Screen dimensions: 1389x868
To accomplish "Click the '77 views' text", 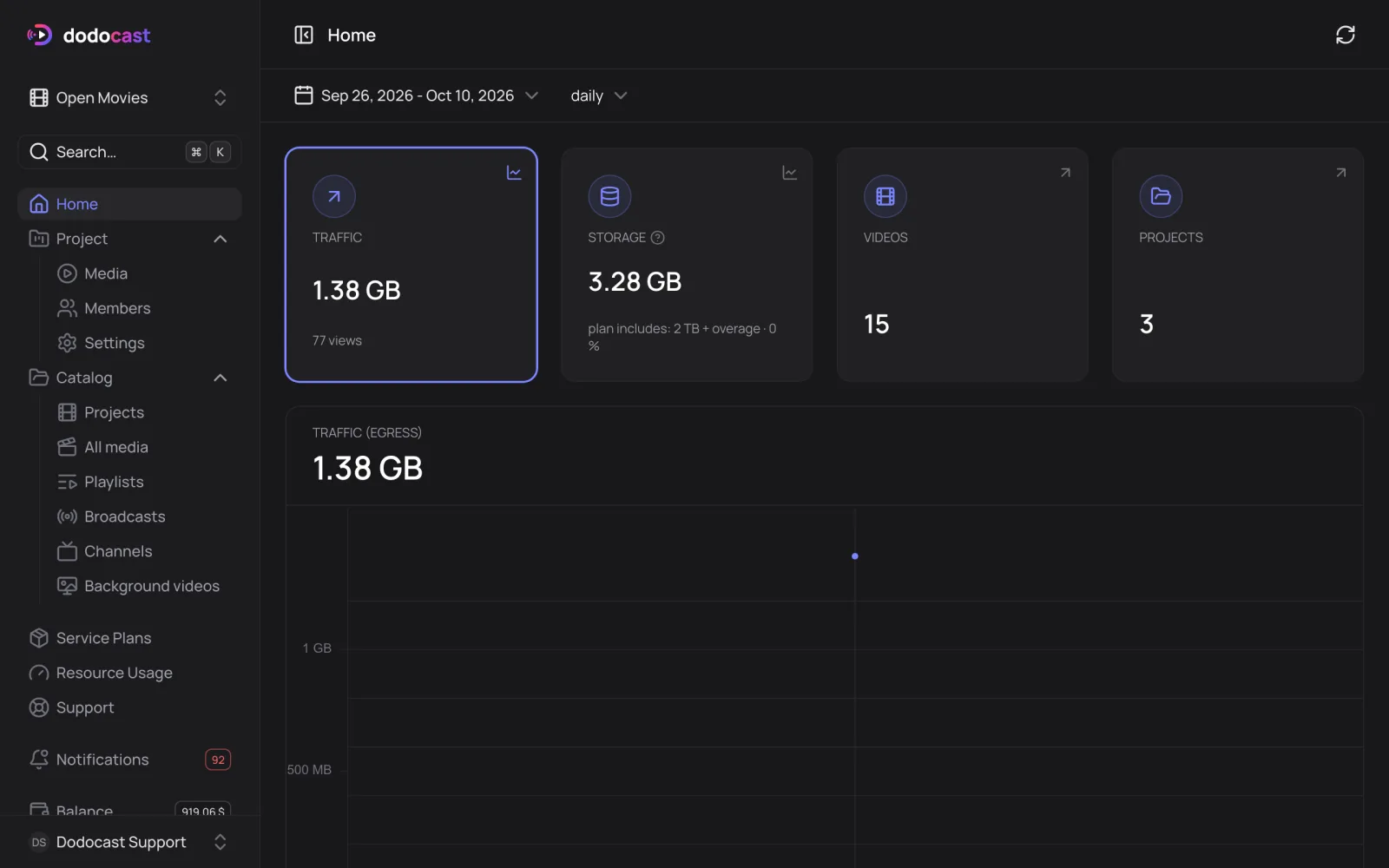I will tap(337, 340).
